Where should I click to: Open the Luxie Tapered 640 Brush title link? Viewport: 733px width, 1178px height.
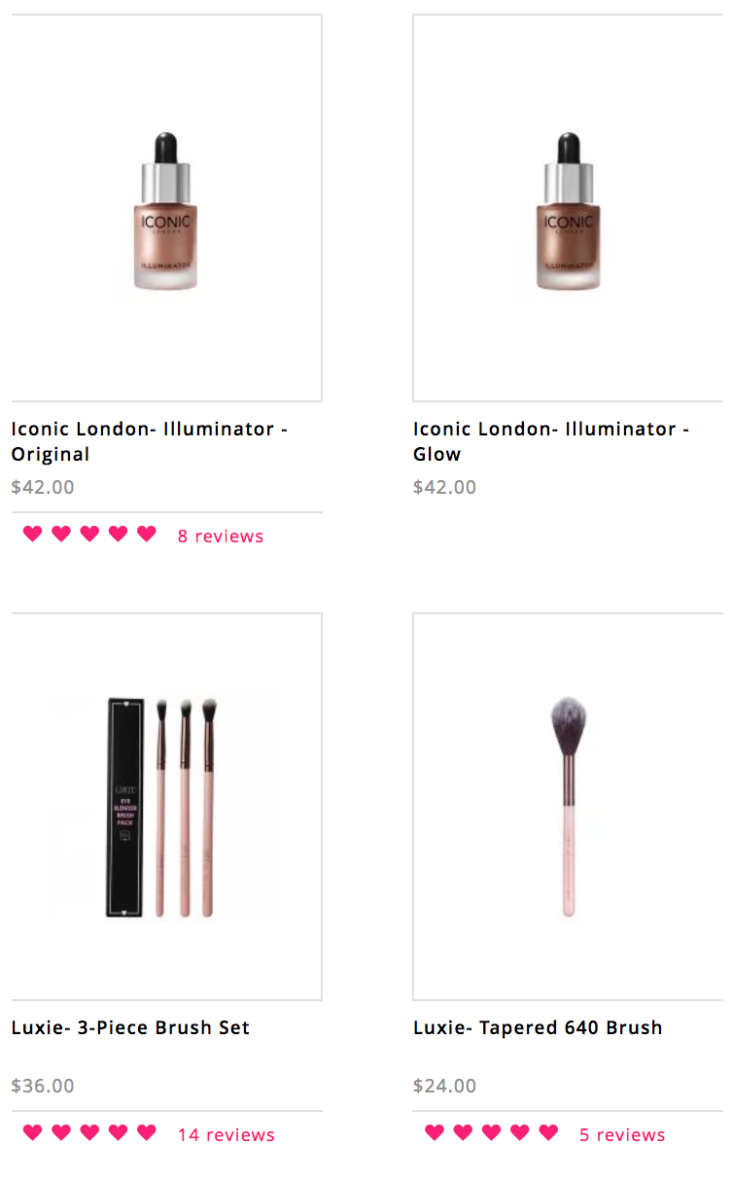pos(538,1027)
